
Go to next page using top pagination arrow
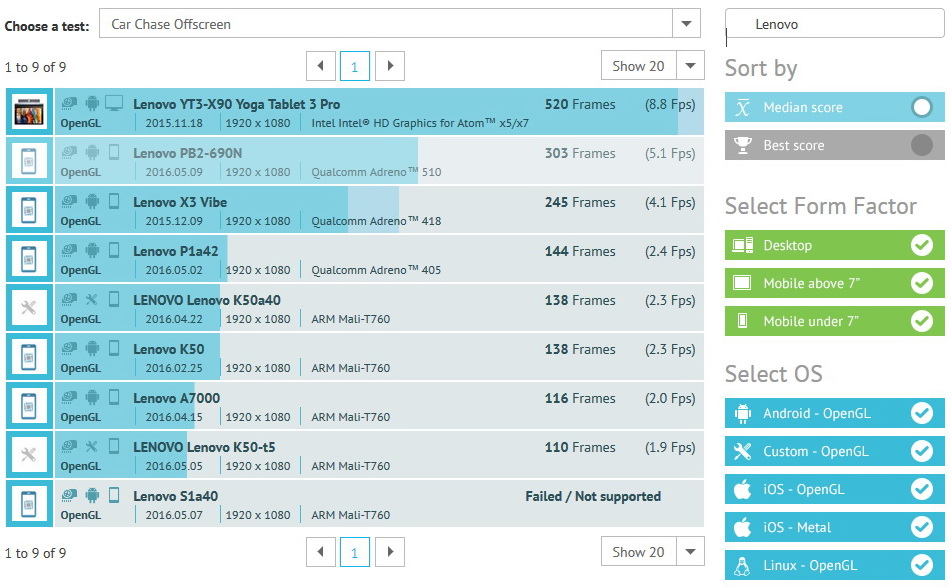pyautogui.click(x=390, y=65)
